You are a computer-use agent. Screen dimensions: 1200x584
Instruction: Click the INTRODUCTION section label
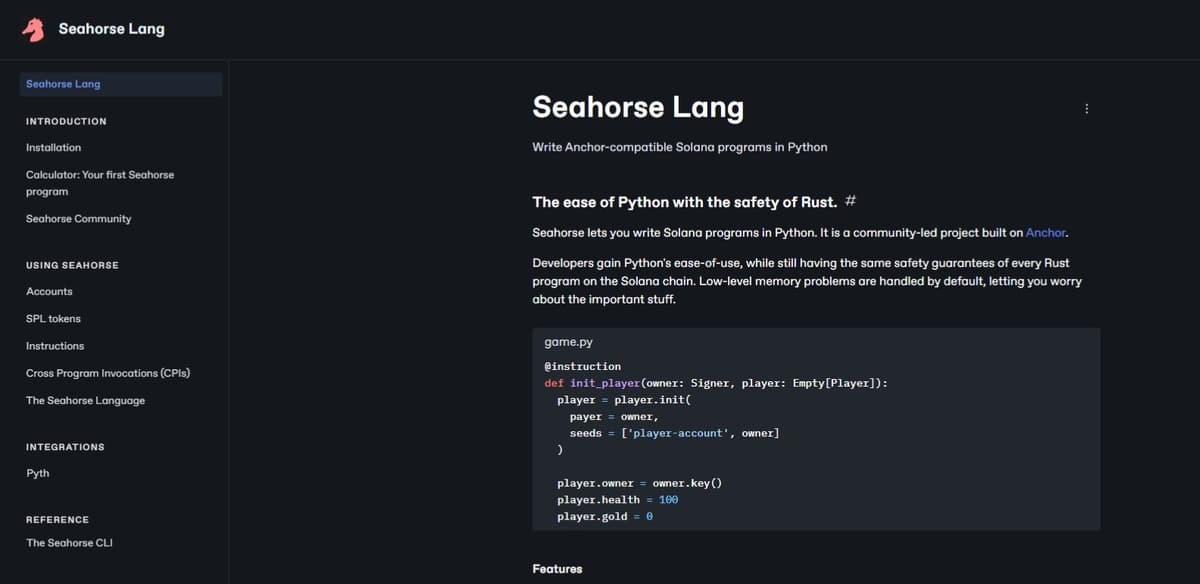pyautogui.click(x=66, y=121)
